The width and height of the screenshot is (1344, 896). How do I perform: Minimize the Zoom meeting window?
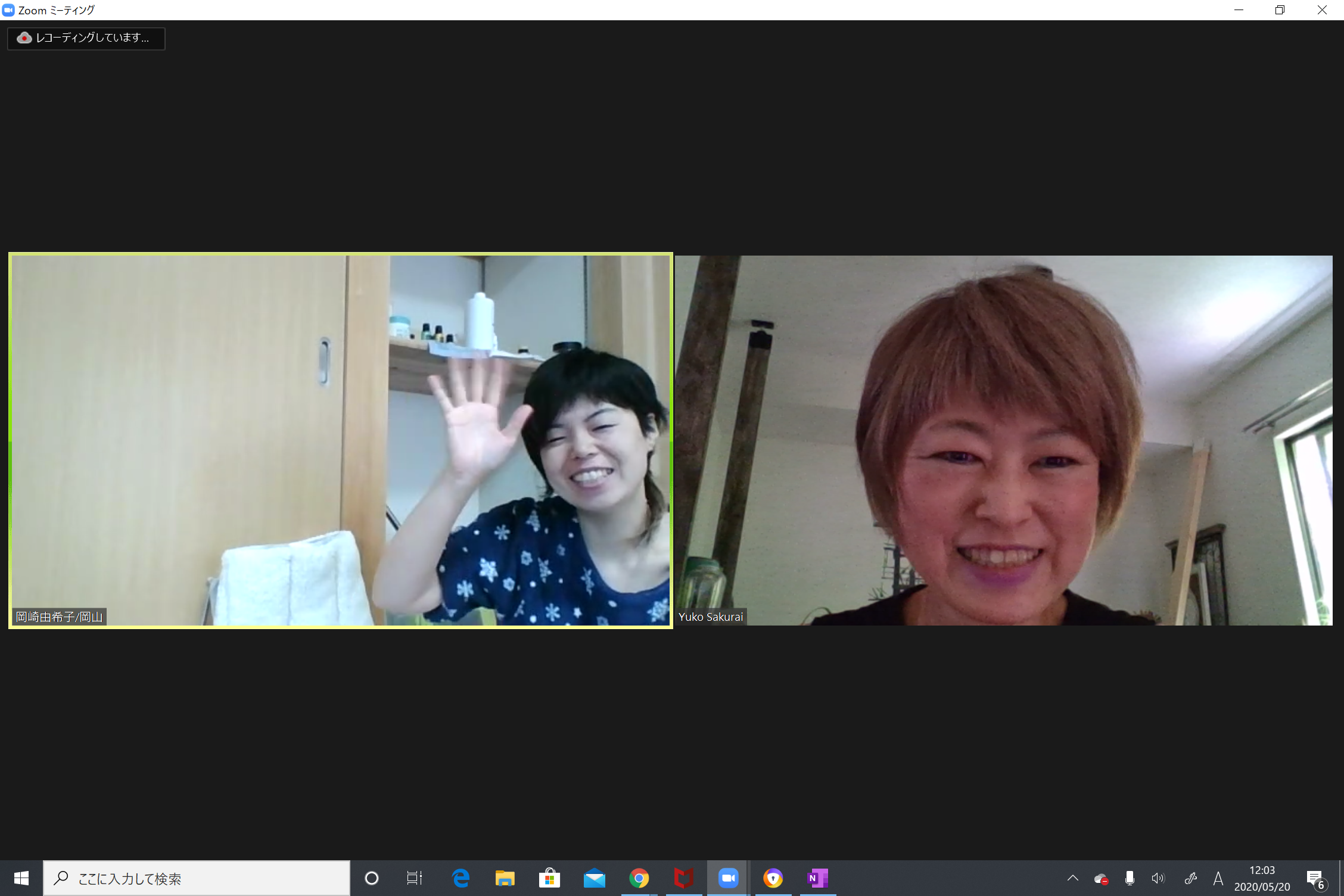[1239, 10]
